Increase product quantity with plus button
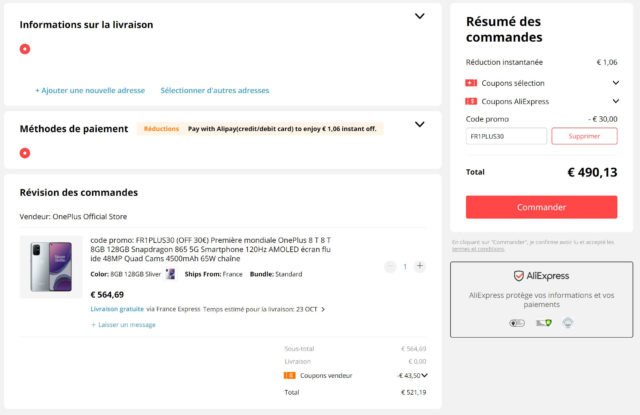 (x=420, y=266)
